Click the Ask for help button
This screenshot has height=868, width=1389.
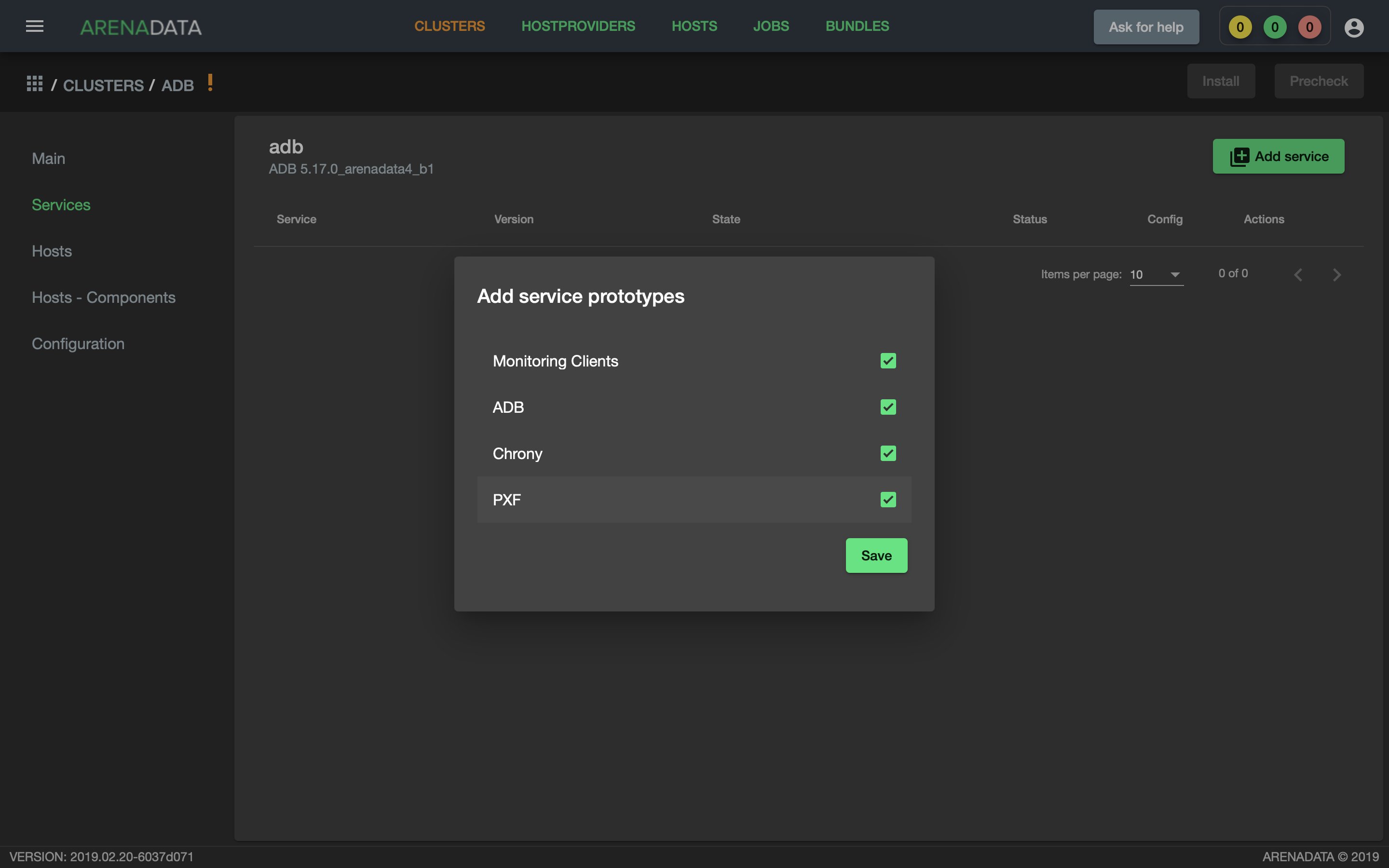coord(1145,27)
